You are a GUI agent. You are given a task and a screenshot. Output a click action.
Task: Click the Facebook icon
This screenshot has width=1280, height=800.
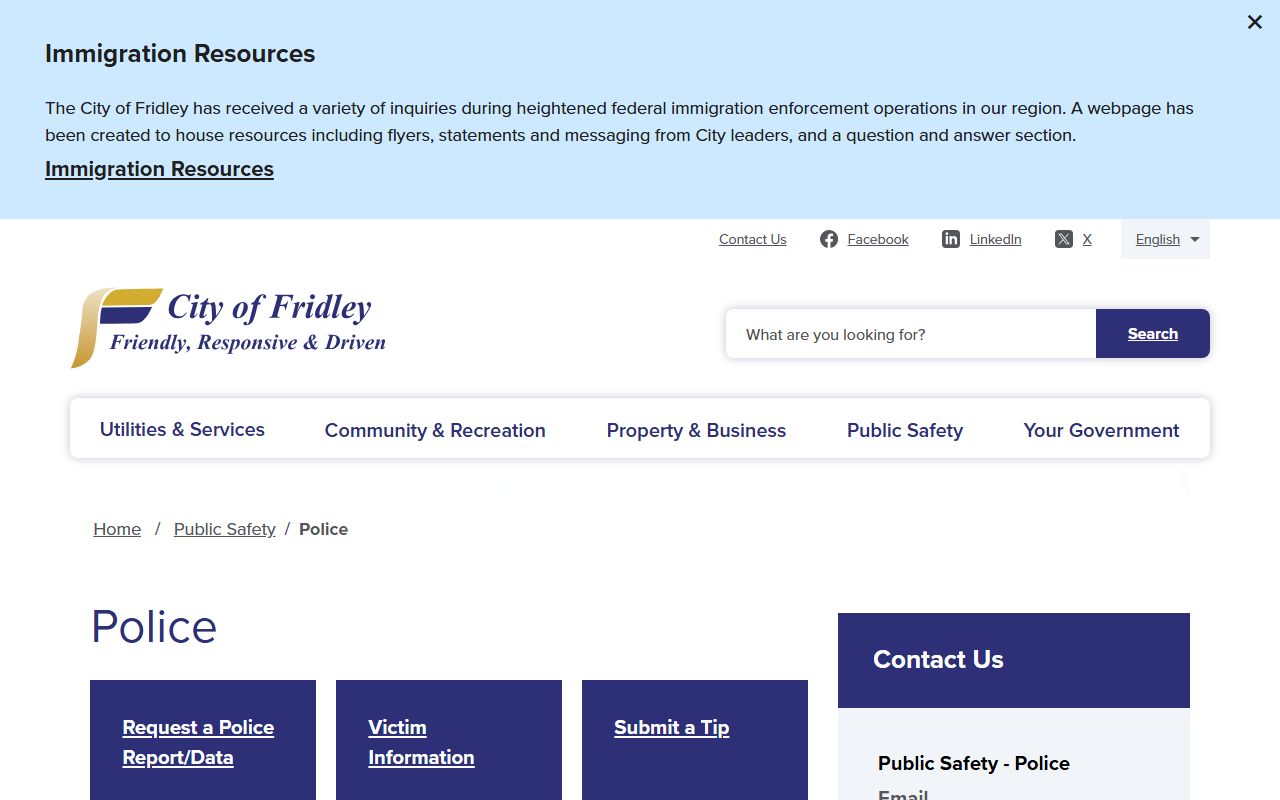[x=829, y=239]
